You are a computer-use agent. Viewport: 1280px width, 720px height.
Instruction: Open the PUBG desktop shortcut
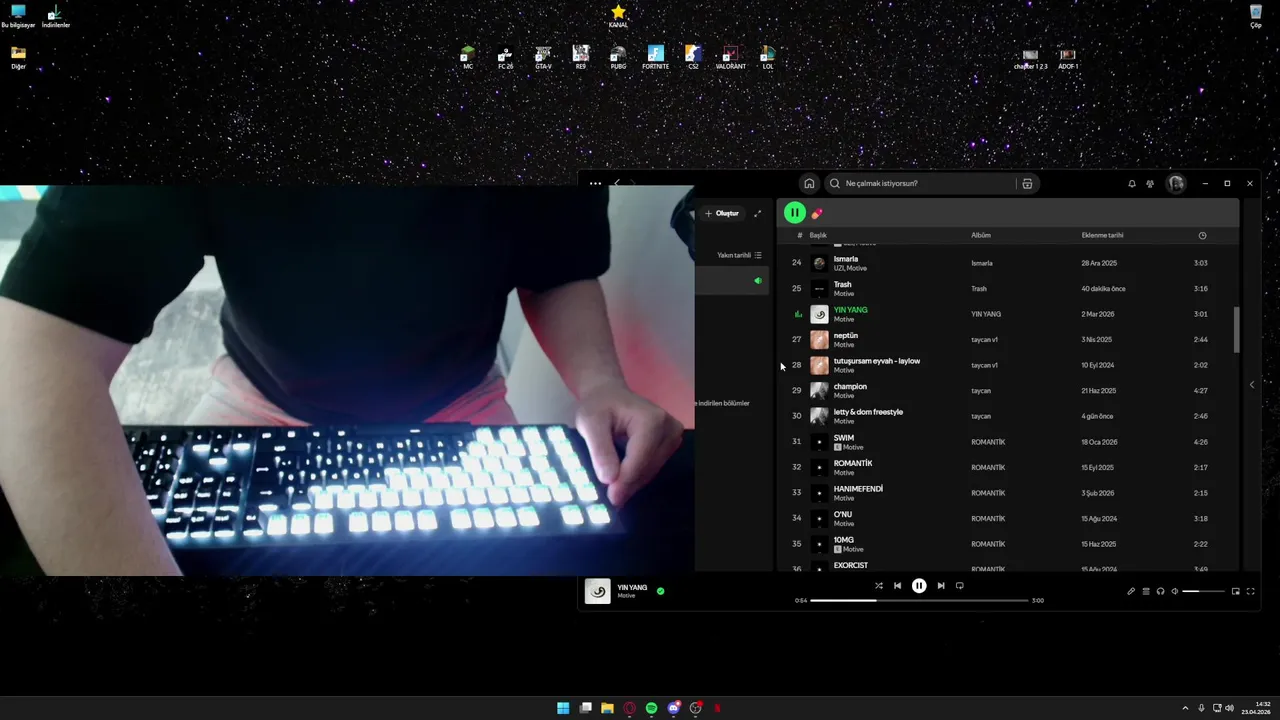click(x=618, y=57)
